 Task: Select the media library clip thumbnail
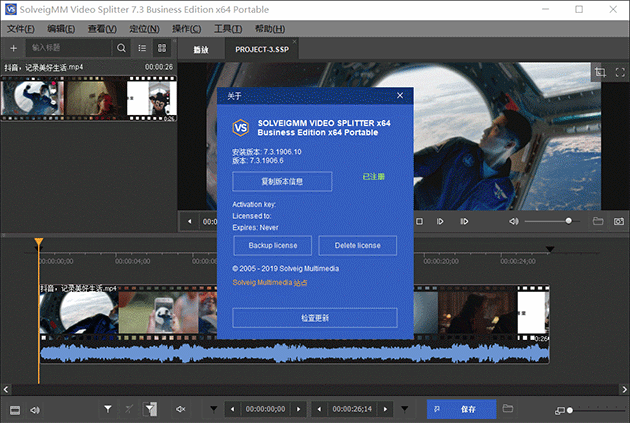point(88,99)
